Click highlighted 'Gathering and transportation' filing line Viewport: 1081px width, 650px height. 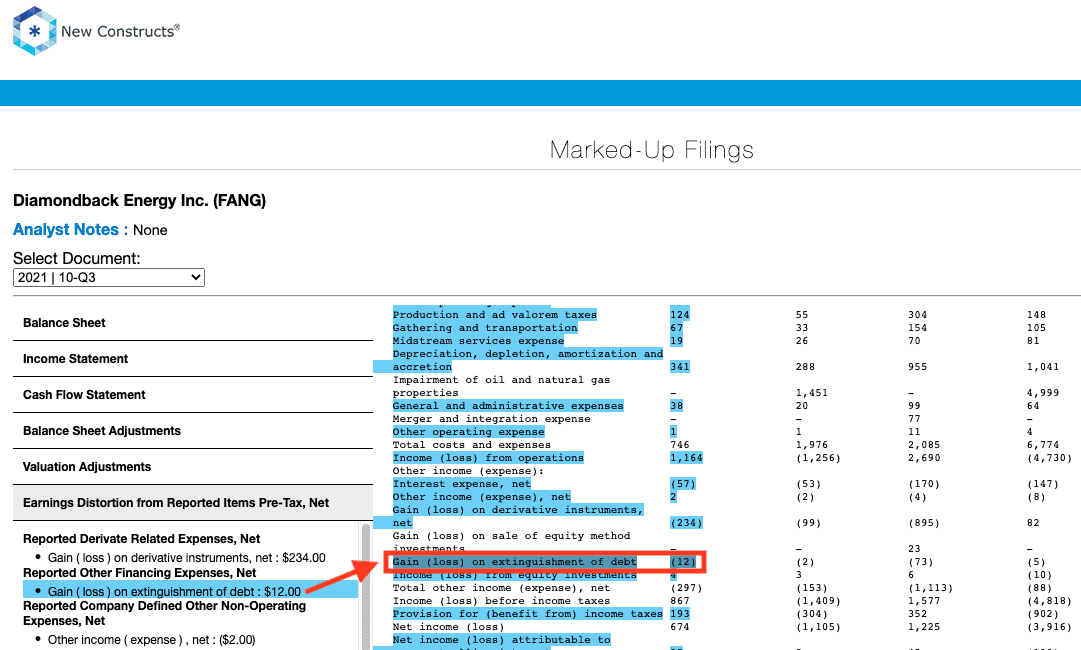pyautogui.click(x=485, y=328)
